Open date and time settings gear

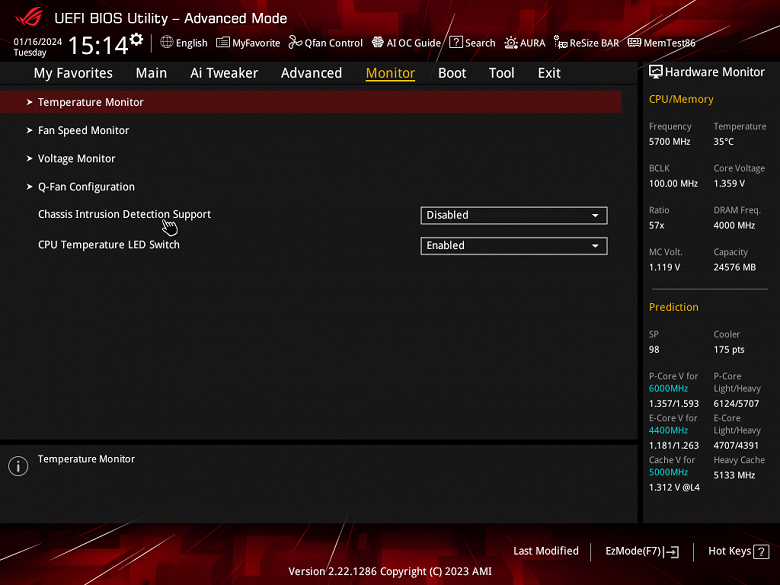point(136,39)
